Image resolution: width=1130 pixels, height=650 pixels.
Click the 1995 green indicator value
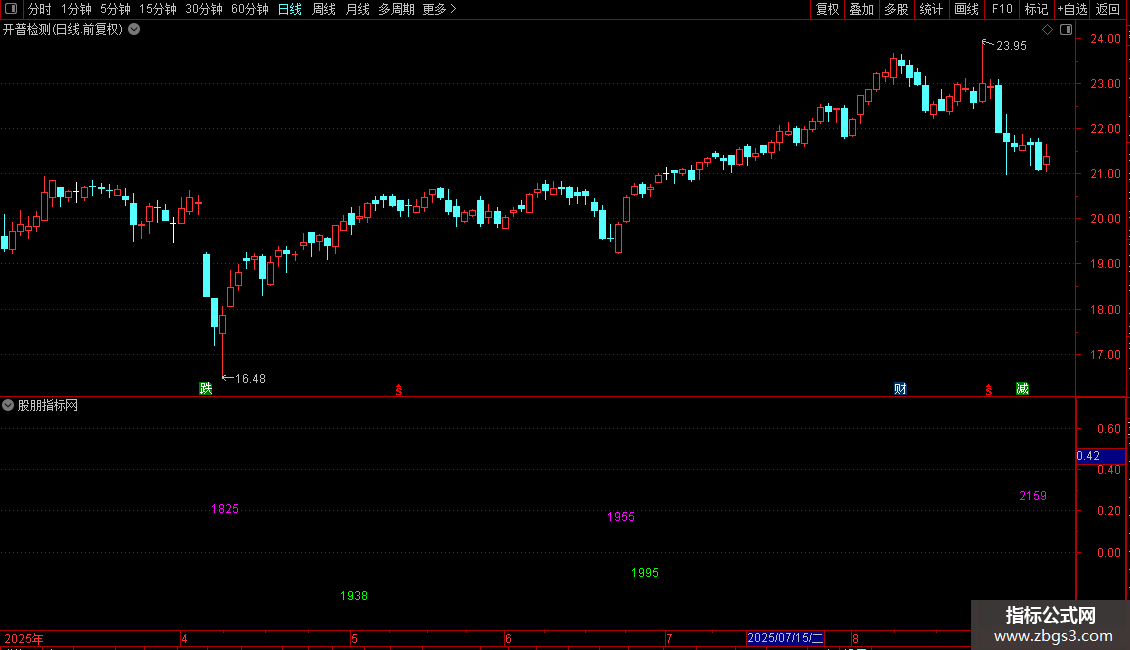(x=645, y=573)
